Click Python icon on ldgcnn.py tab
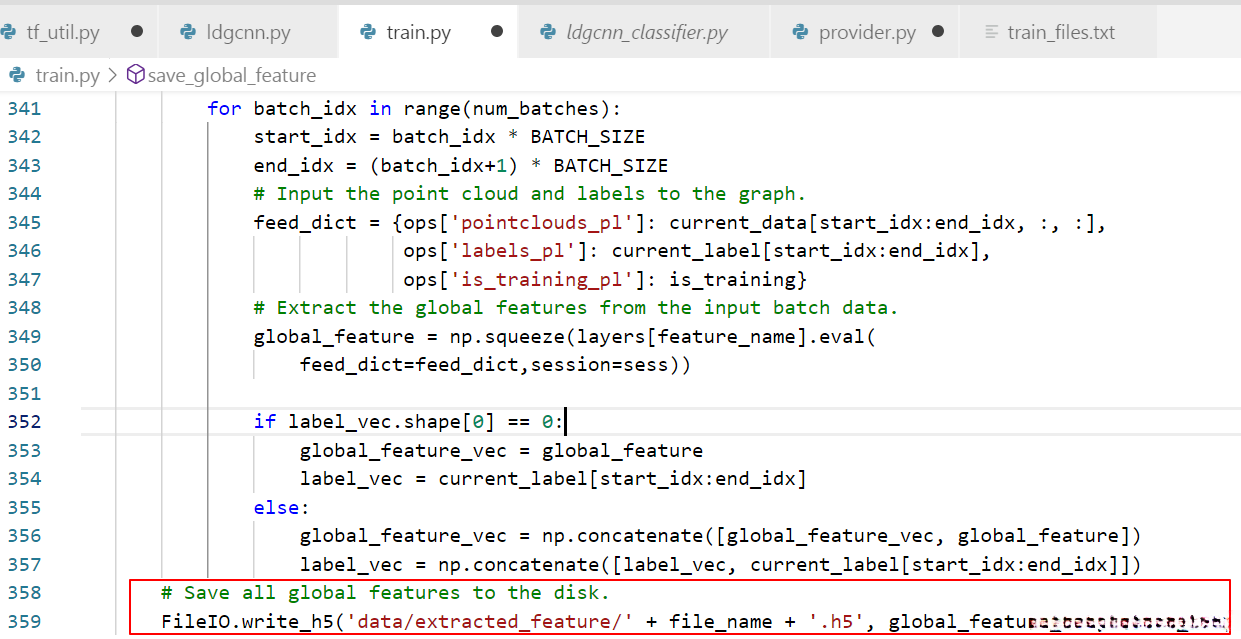 (x=188, y=32)
